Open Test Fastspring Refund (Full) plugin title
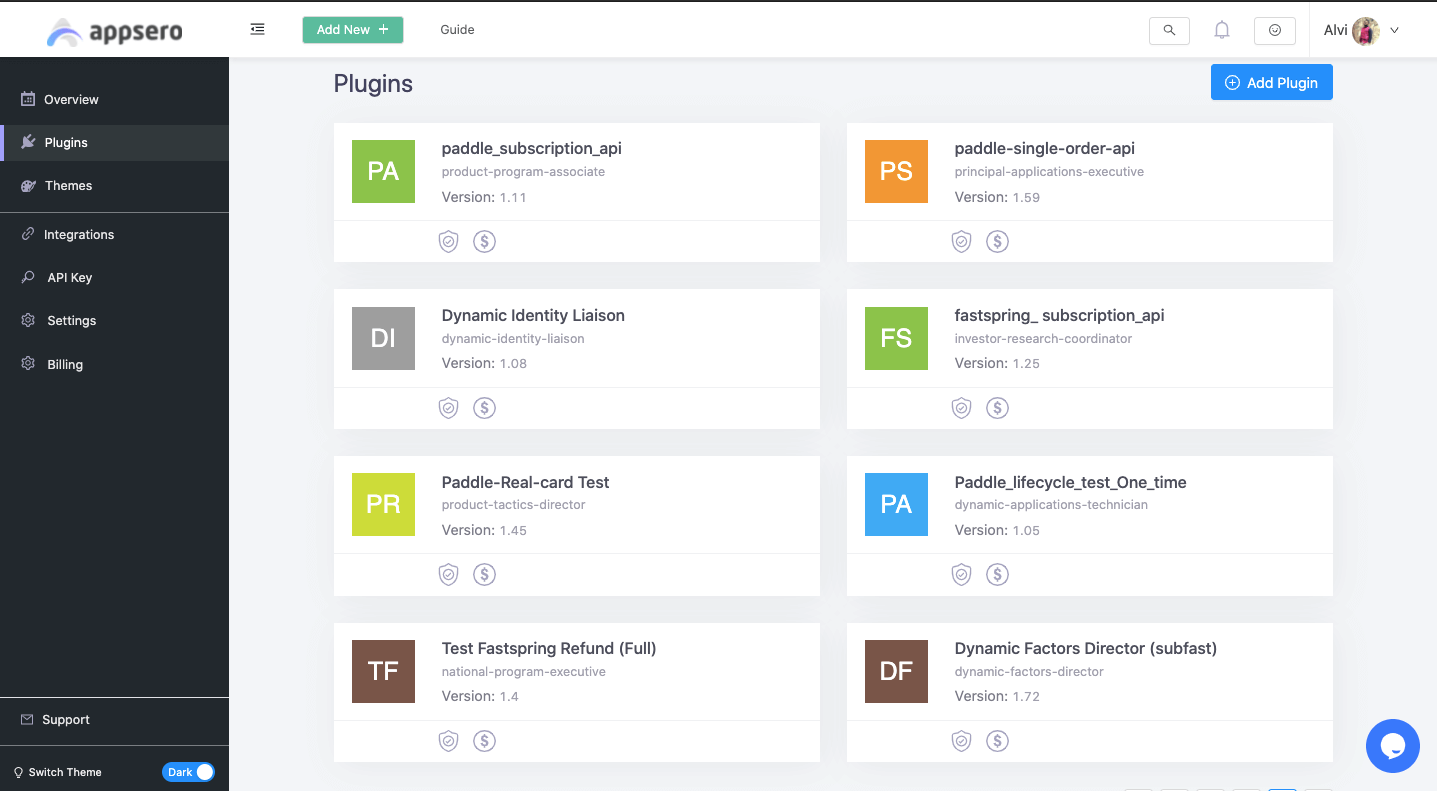The width and height of the screenshot is (1437, 791). (549, 648)
